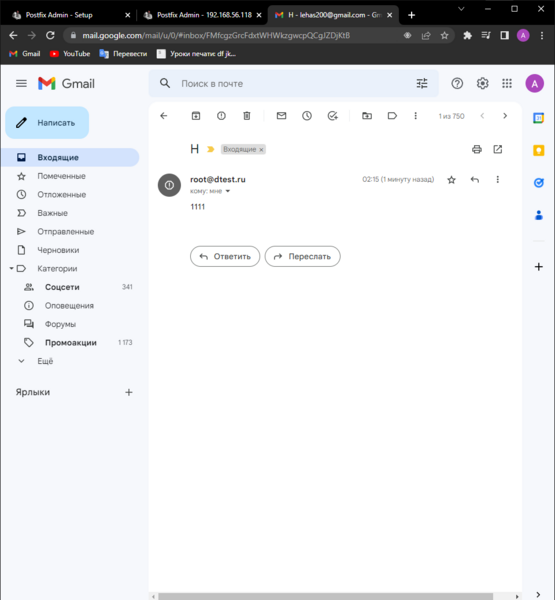Go to the next message arrow
This screenshot has height=600, width=555.
[505, 116]
